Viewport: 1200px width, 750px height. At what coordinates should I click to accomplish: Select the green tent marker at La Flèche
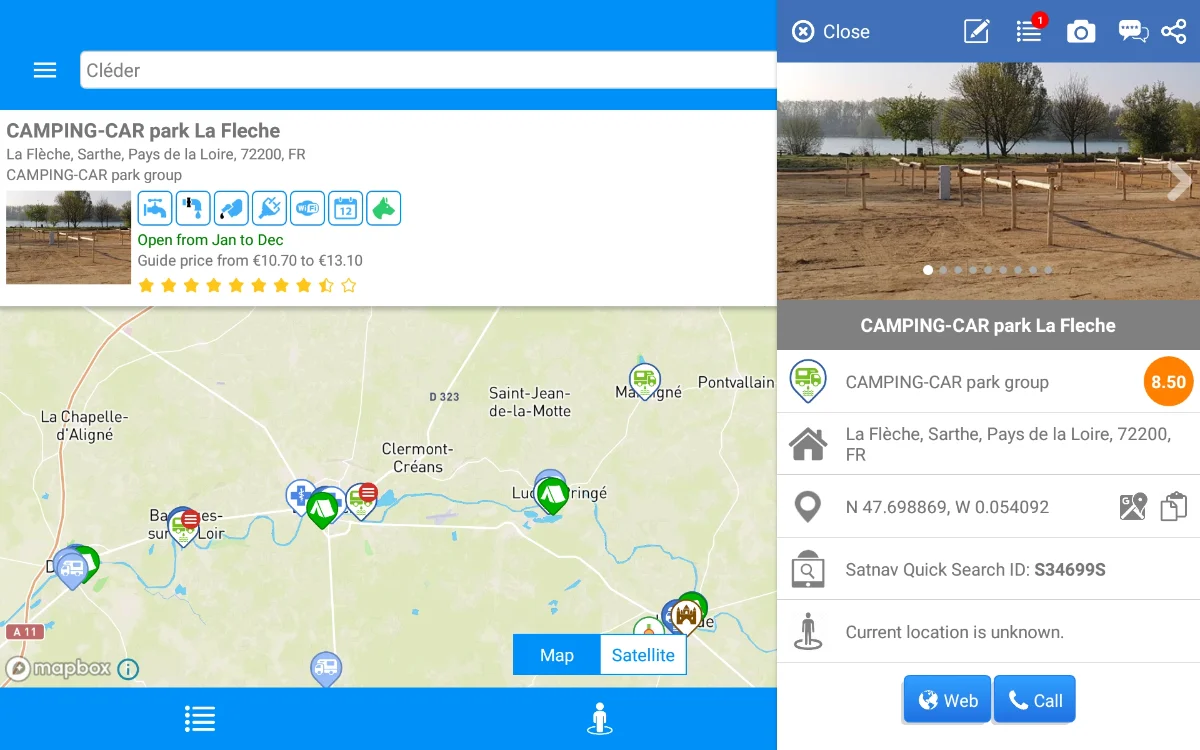click(x=321, y=509)
